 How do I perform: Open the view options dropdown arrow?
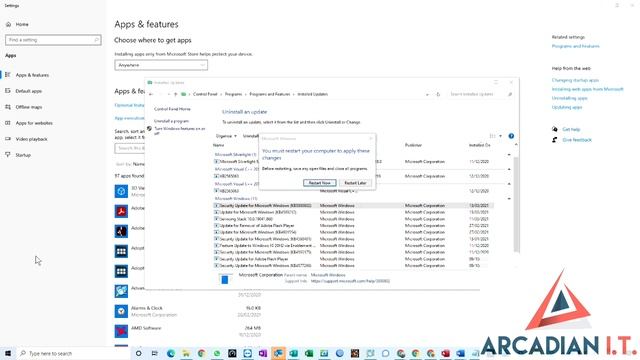click(500, 136)
